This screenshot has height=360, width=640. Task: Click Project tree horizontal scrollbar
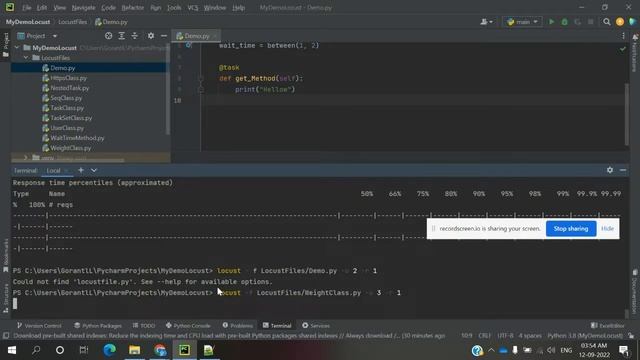(69, 161)
